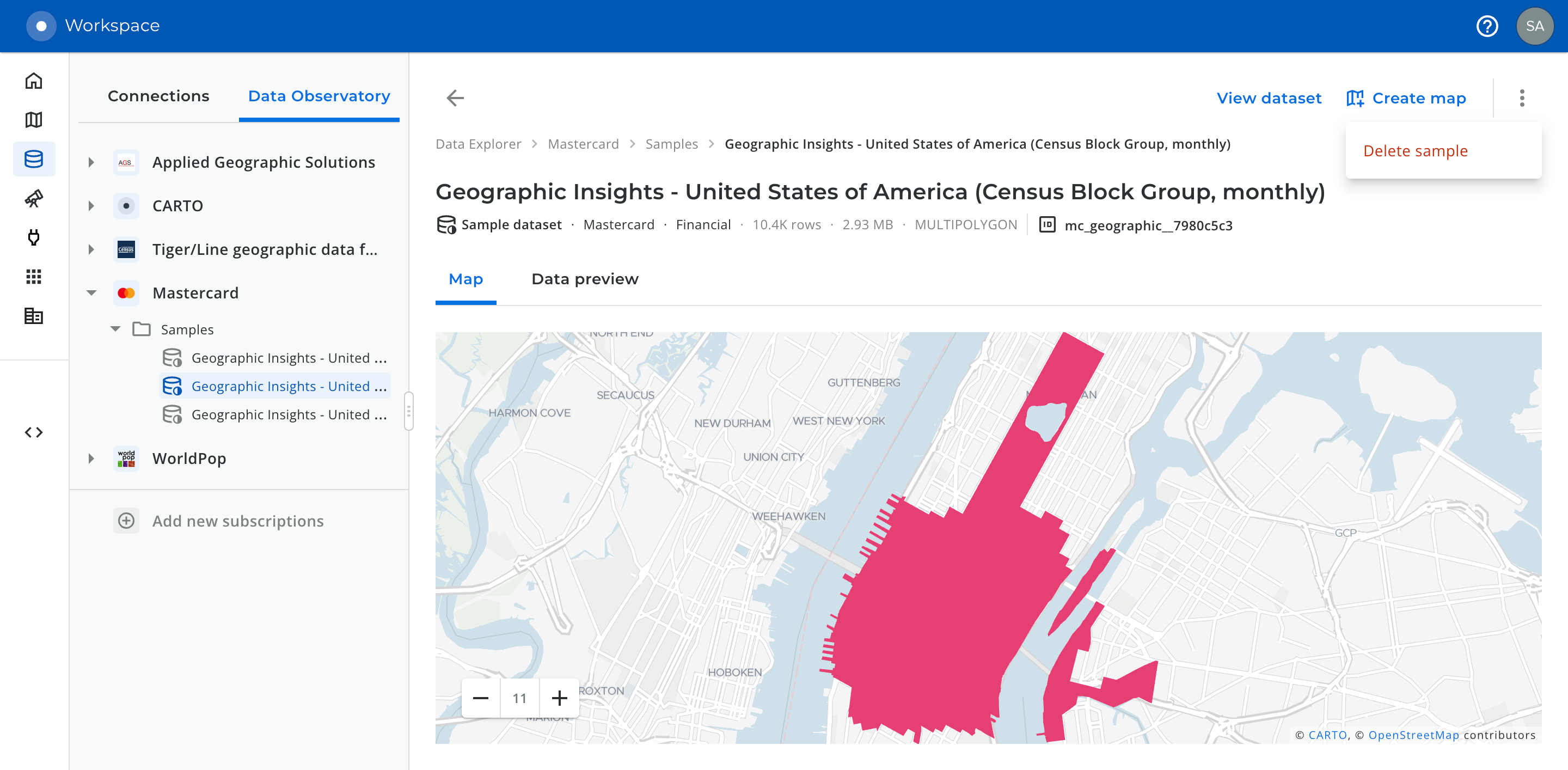Collapse the Mastercard tree node

point(91,293)
